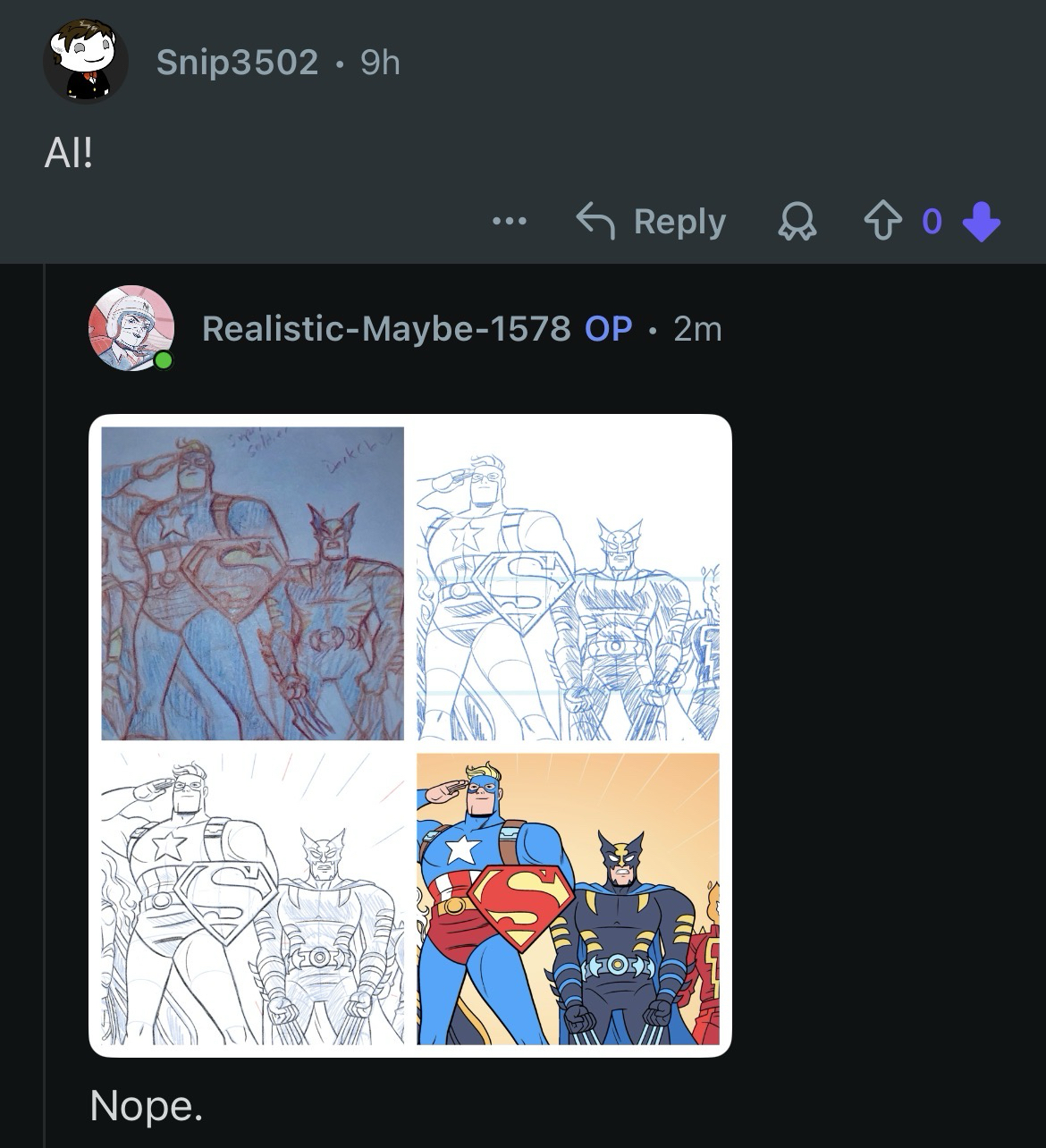Screen dimensions: 1046x1148
Task: Tap the Realistic-Maybe-1578 username
Action: (386, 329)
